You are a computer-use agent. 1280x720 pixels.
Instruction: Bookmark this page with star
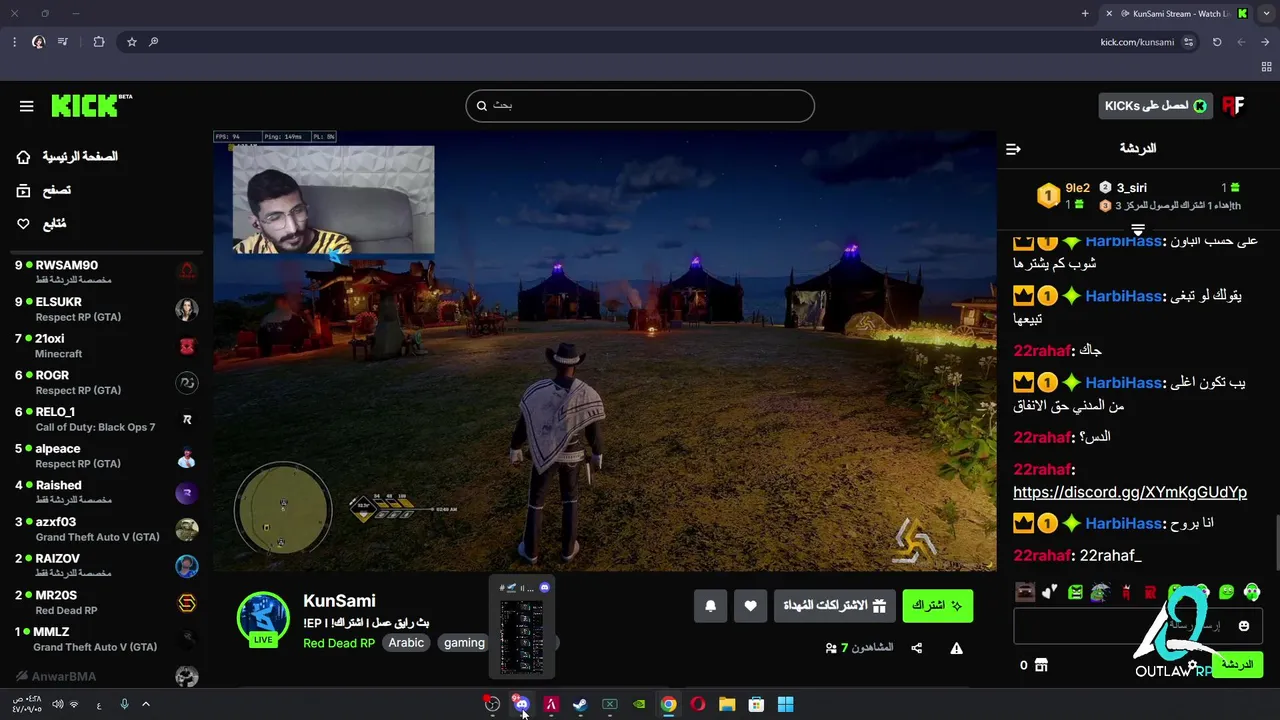pyautogui.click(x=131, y=42)
